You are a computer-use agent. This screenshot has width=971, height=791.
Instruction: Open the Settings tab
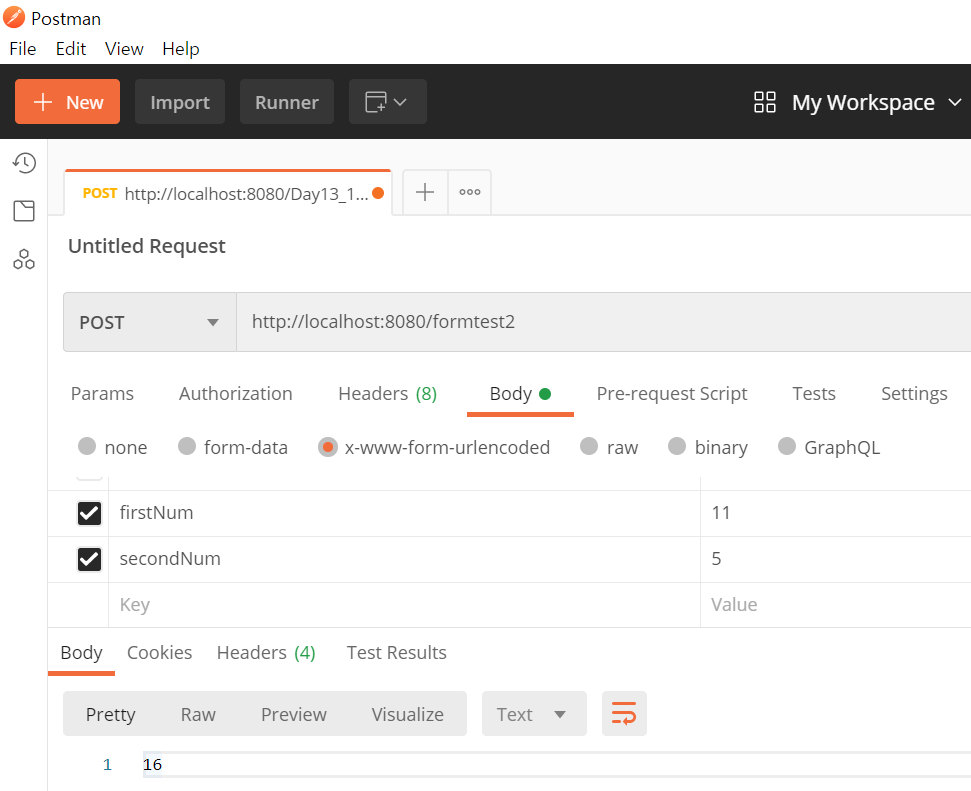pos(914,393)
